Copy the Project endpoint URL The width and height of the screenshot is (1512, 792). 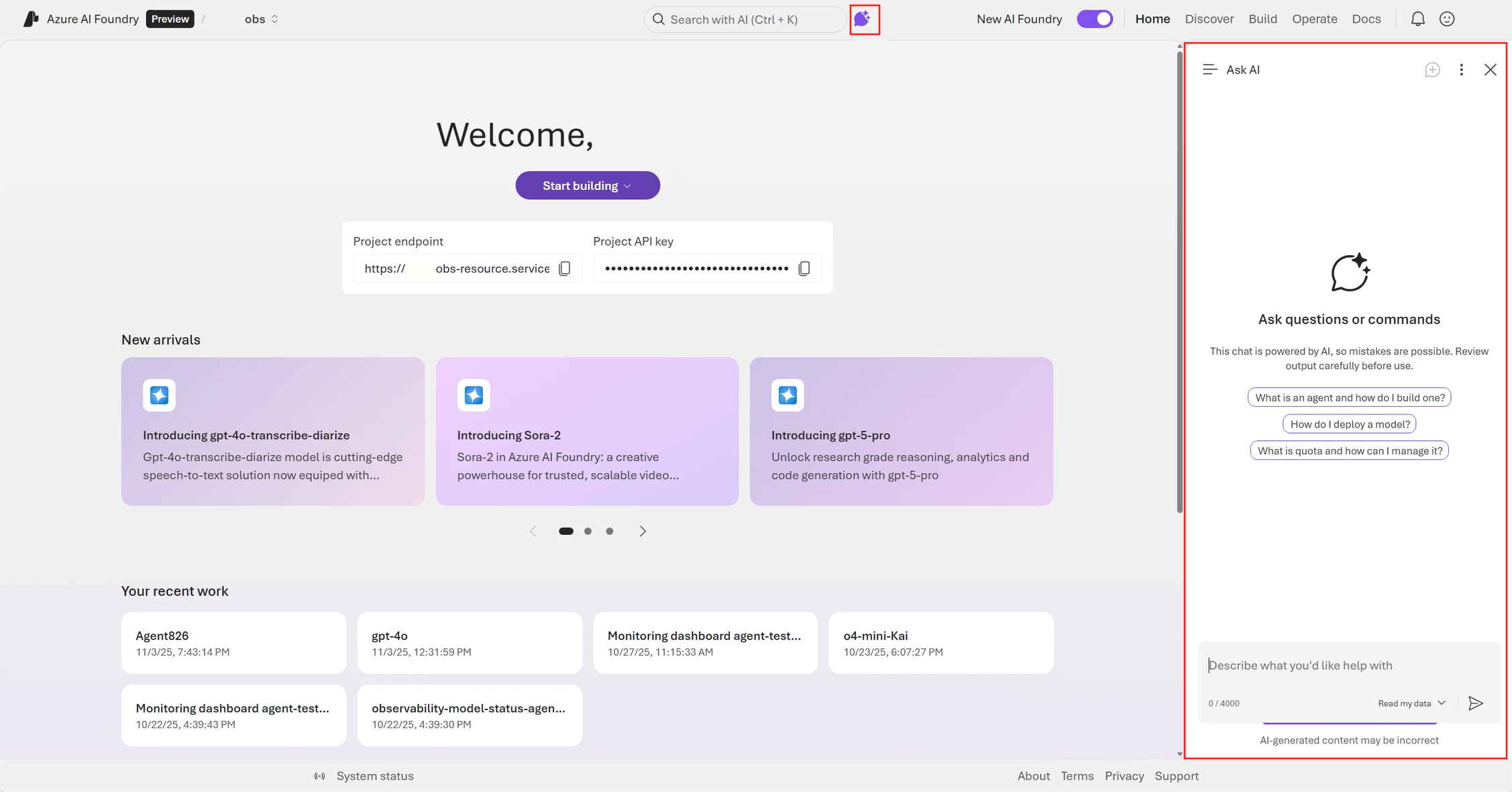(565, 268)
